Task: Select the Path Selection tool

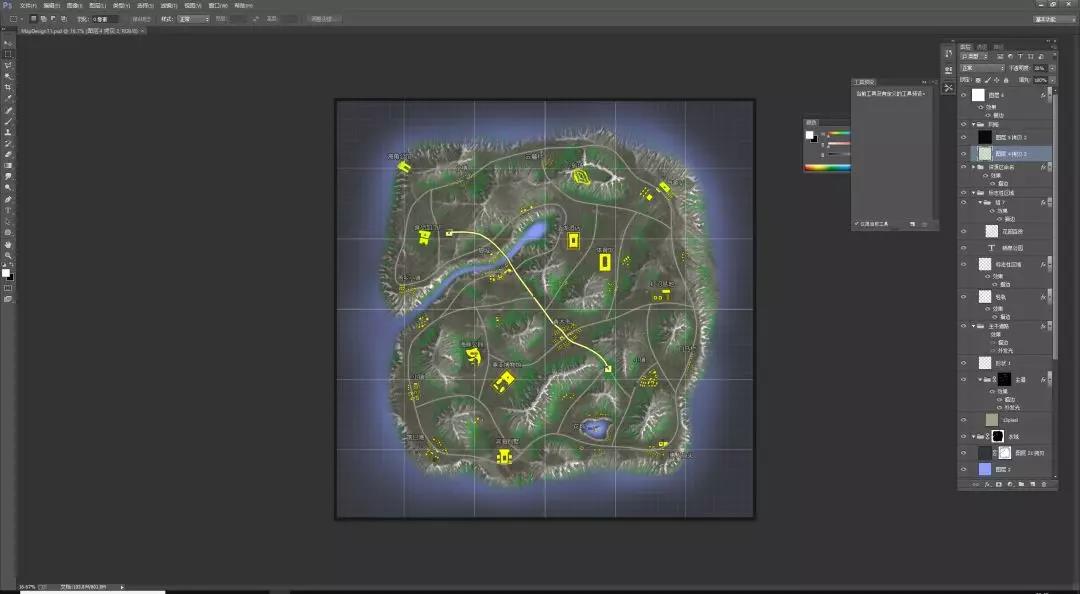Action: [x=8, y=221]
